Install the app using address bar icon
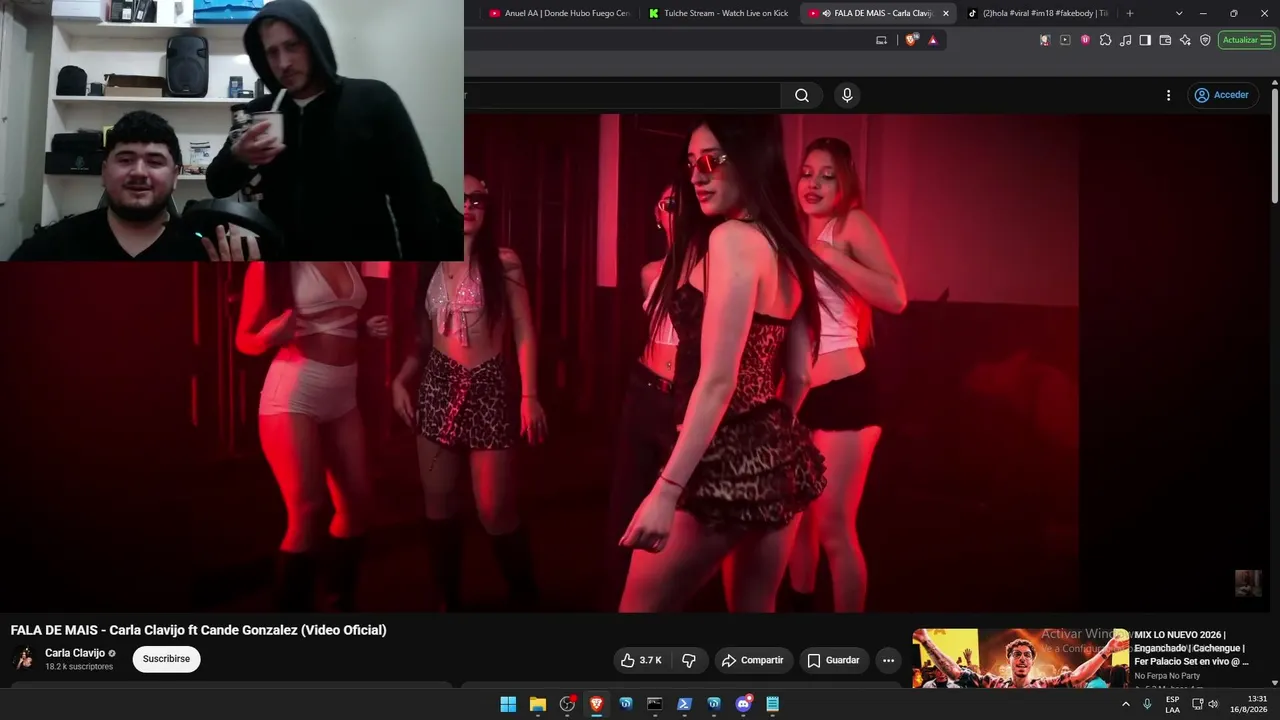 click(x=881, y=40)
